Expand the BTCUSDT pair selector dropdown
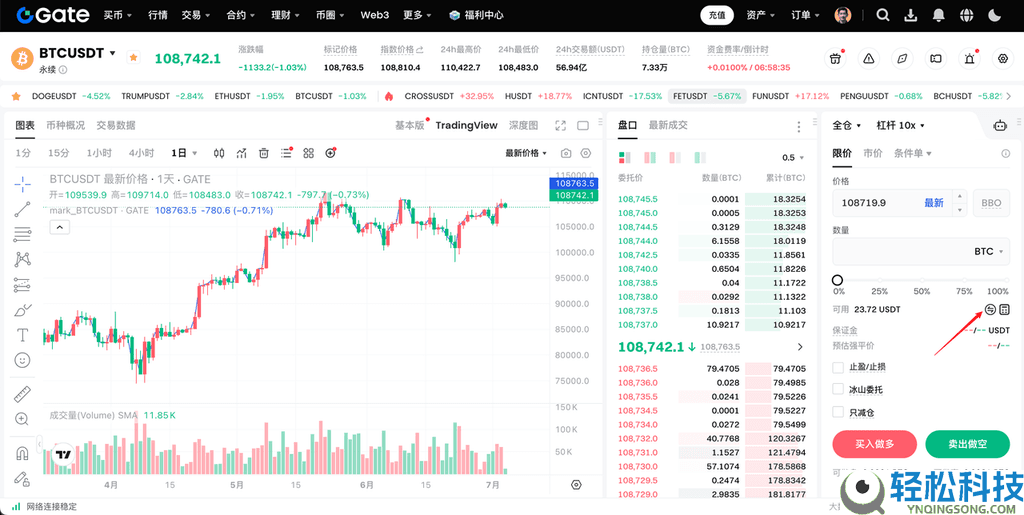The image size is (1024, 515). pos(112,54)
